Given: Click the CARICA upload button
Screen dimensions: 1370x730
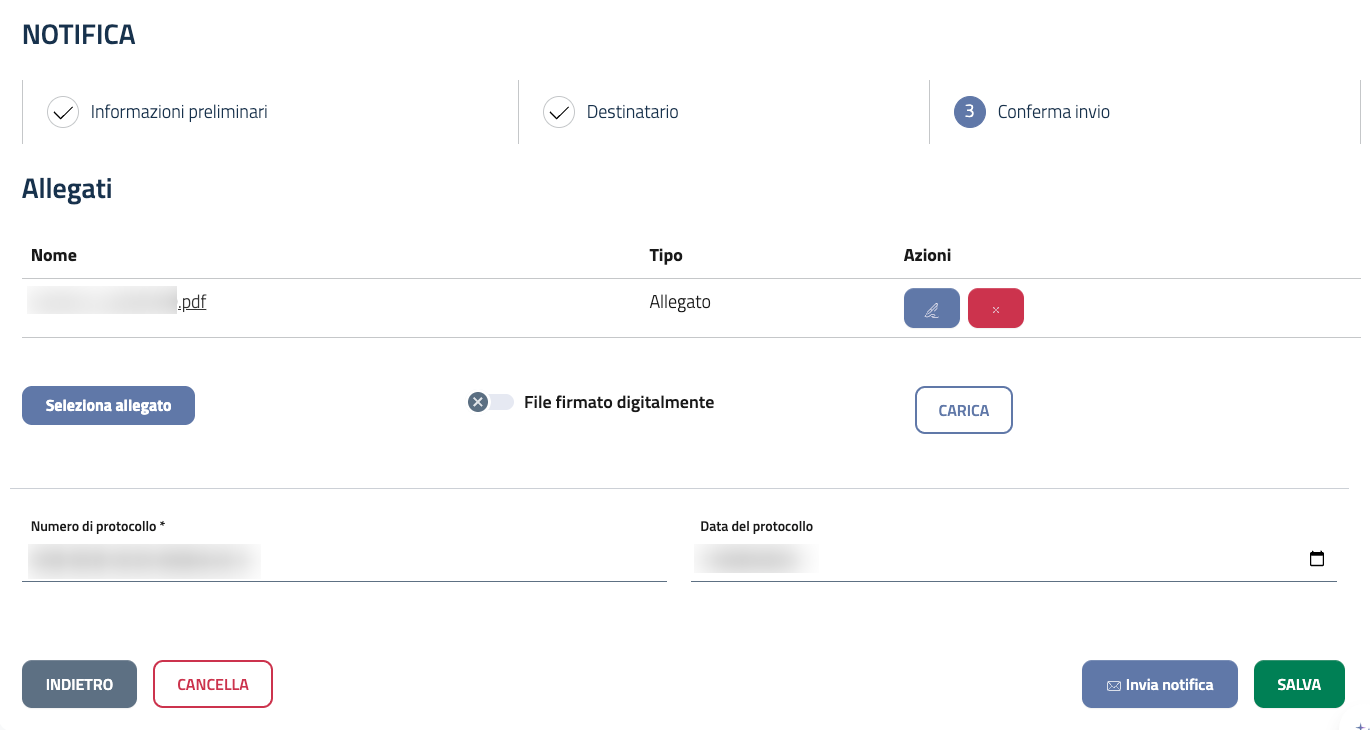Looking at the screenshot, I should [963, 410].
